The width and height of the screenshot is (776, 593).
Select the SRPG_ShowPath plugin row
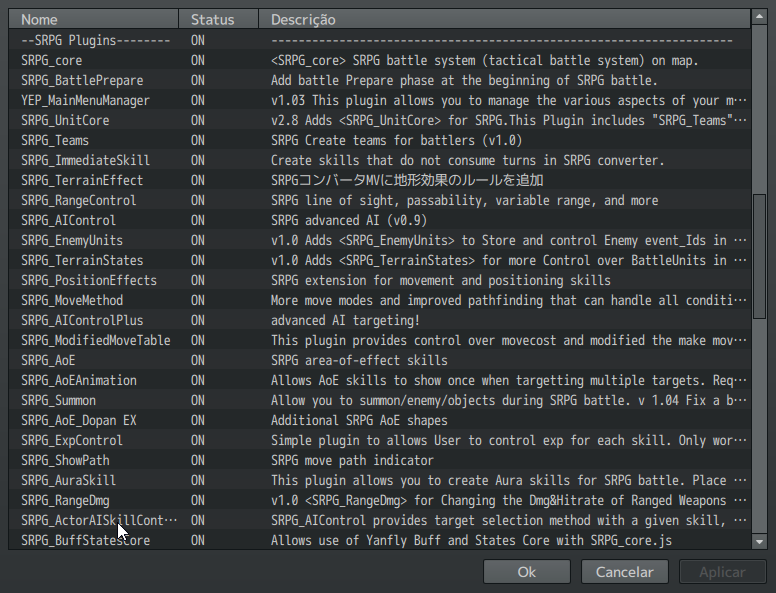pos(380,460)
